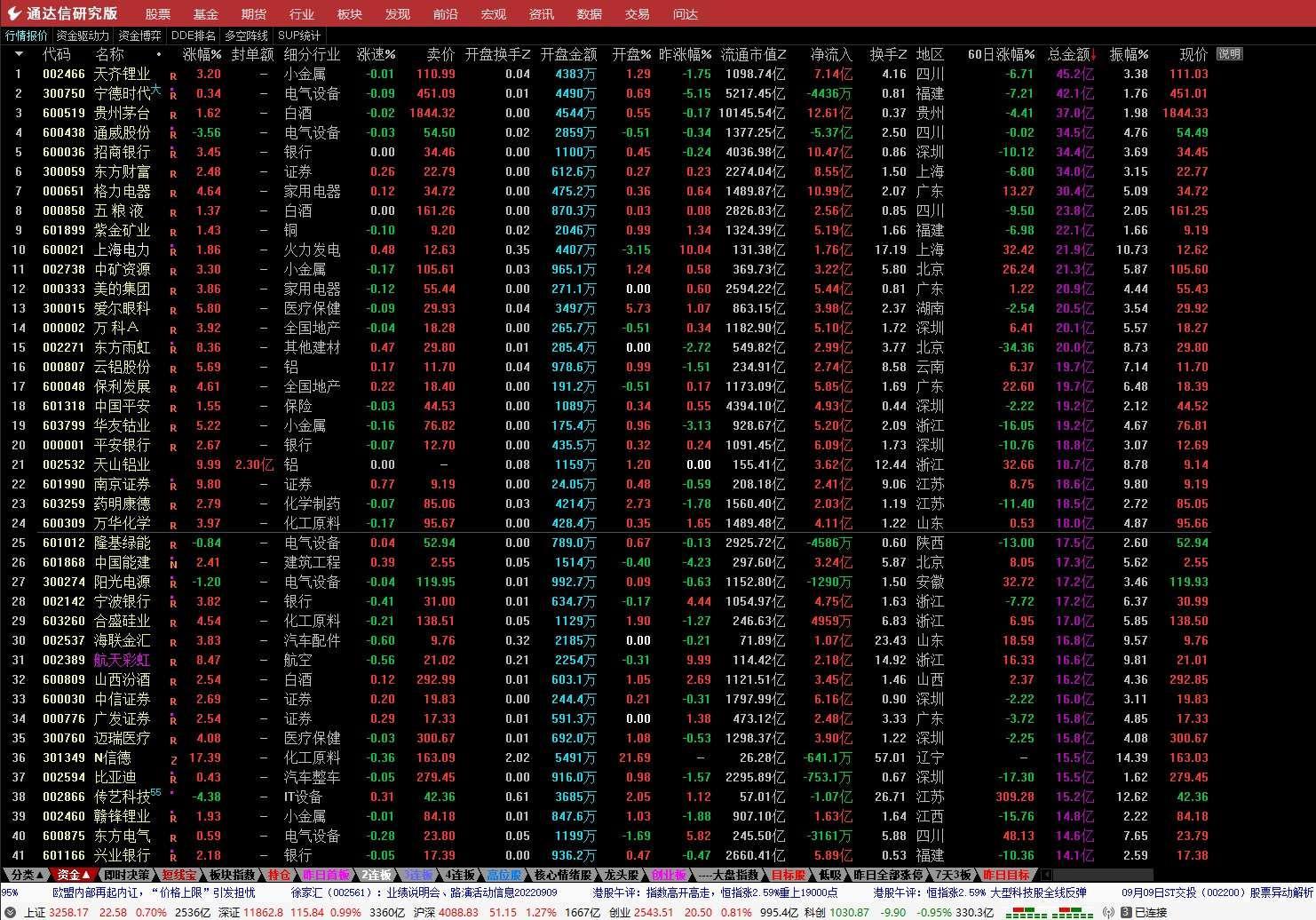Click the scroll-left arrow after 昨日目标 tab
1316x920 pixels.
point(1046,875)
